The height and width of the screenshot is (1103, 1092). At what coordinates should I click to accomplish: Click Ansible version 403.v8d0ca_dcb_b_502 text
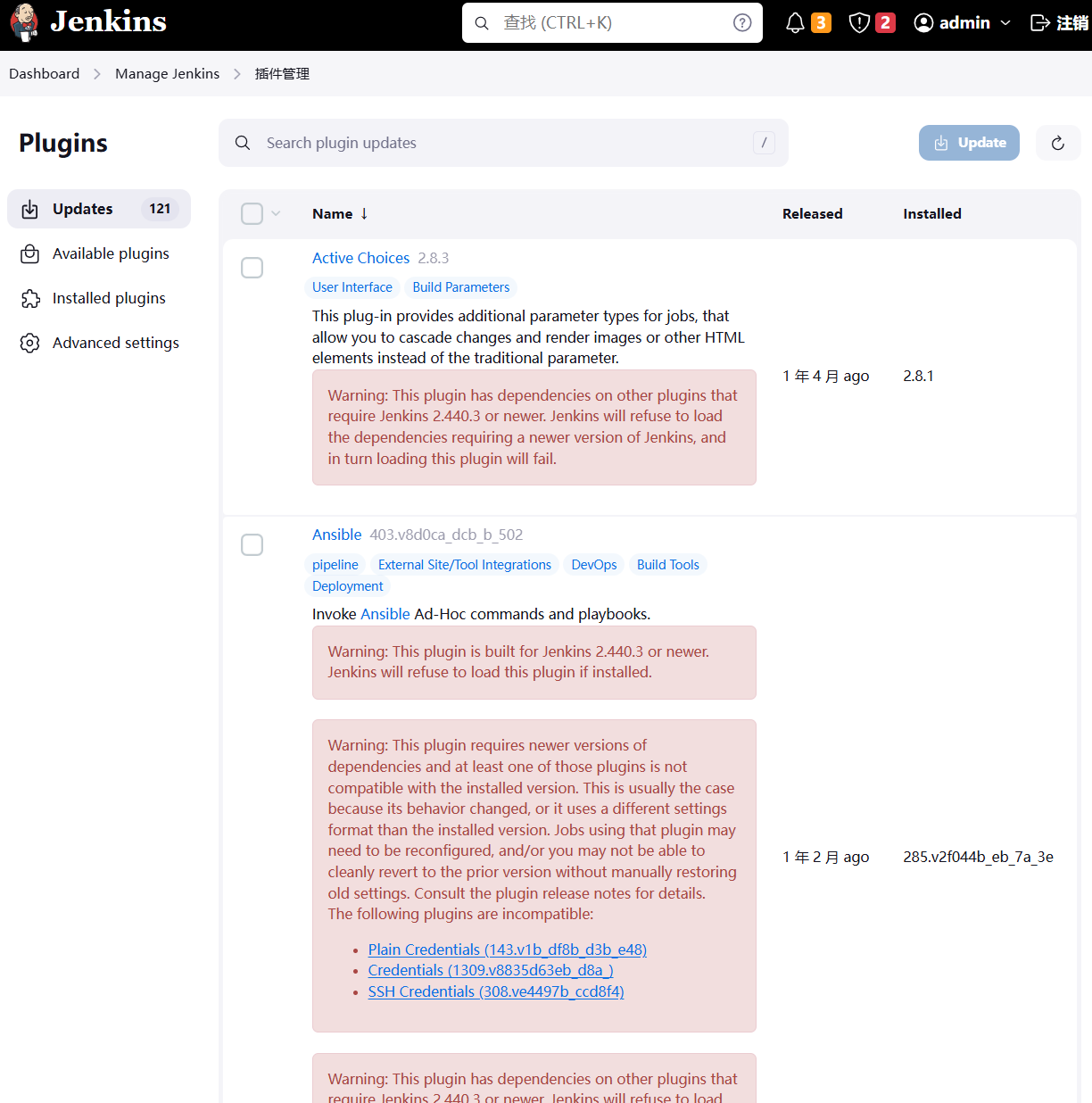click(446, 535)
